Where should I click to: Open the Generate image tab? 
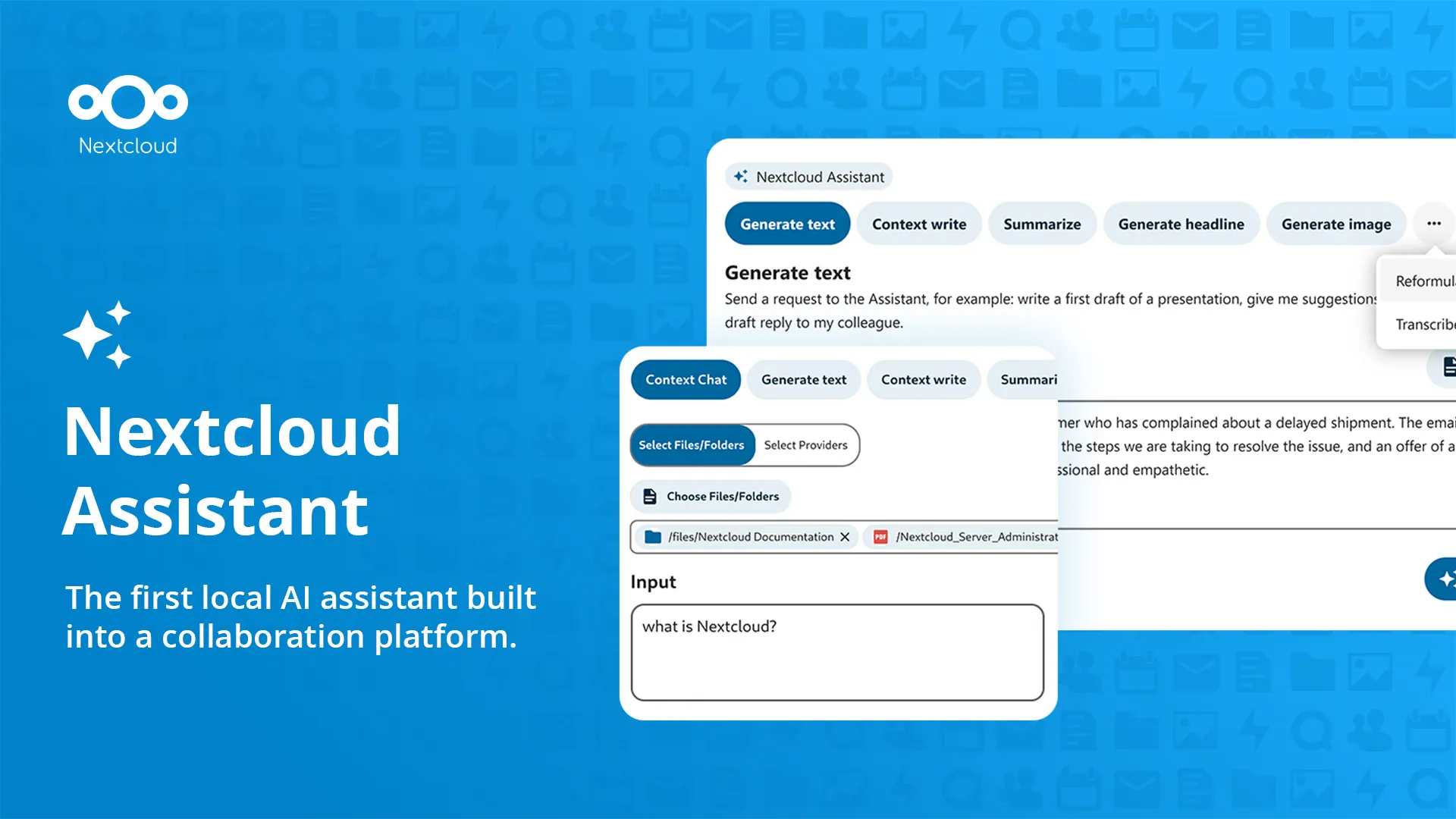coord(1335,224)
